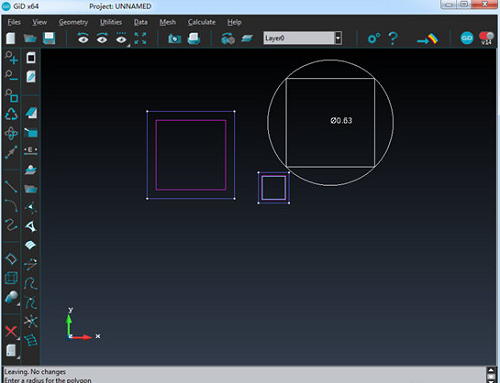Click the question mark help icon
The height and width of the screenshot is (383, 500).
click(393, 38)
